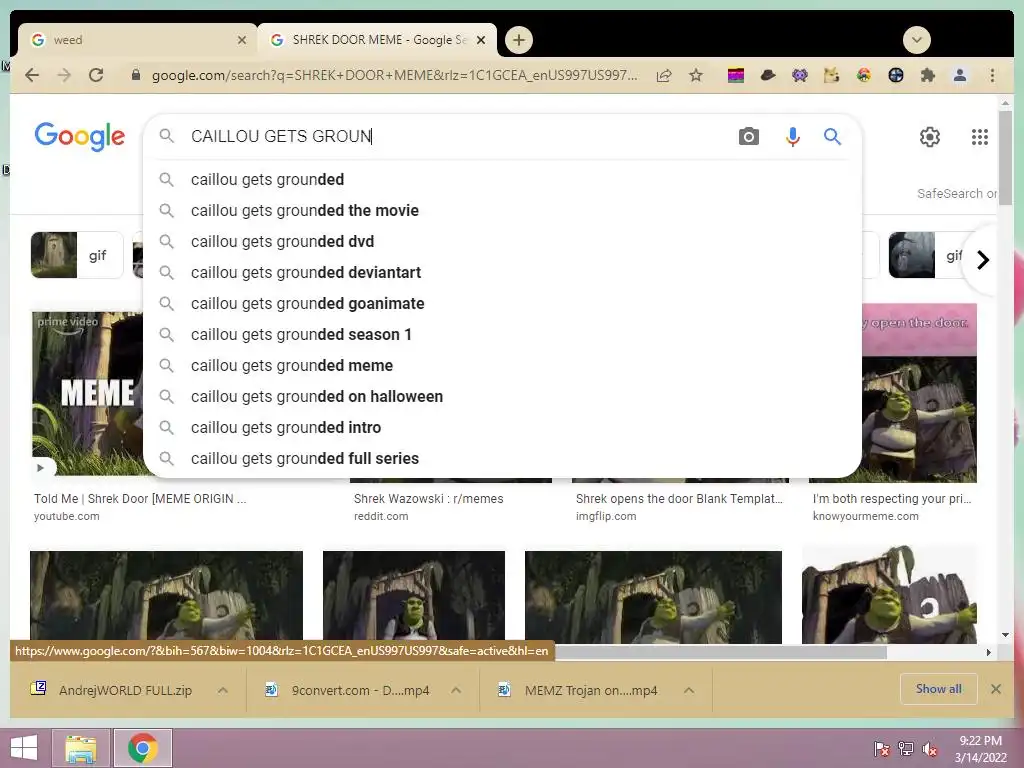This screenshot has width=1024, height=768.
Task: Open the MEMZ Trojan mp4 download
Action: (580, 690)
